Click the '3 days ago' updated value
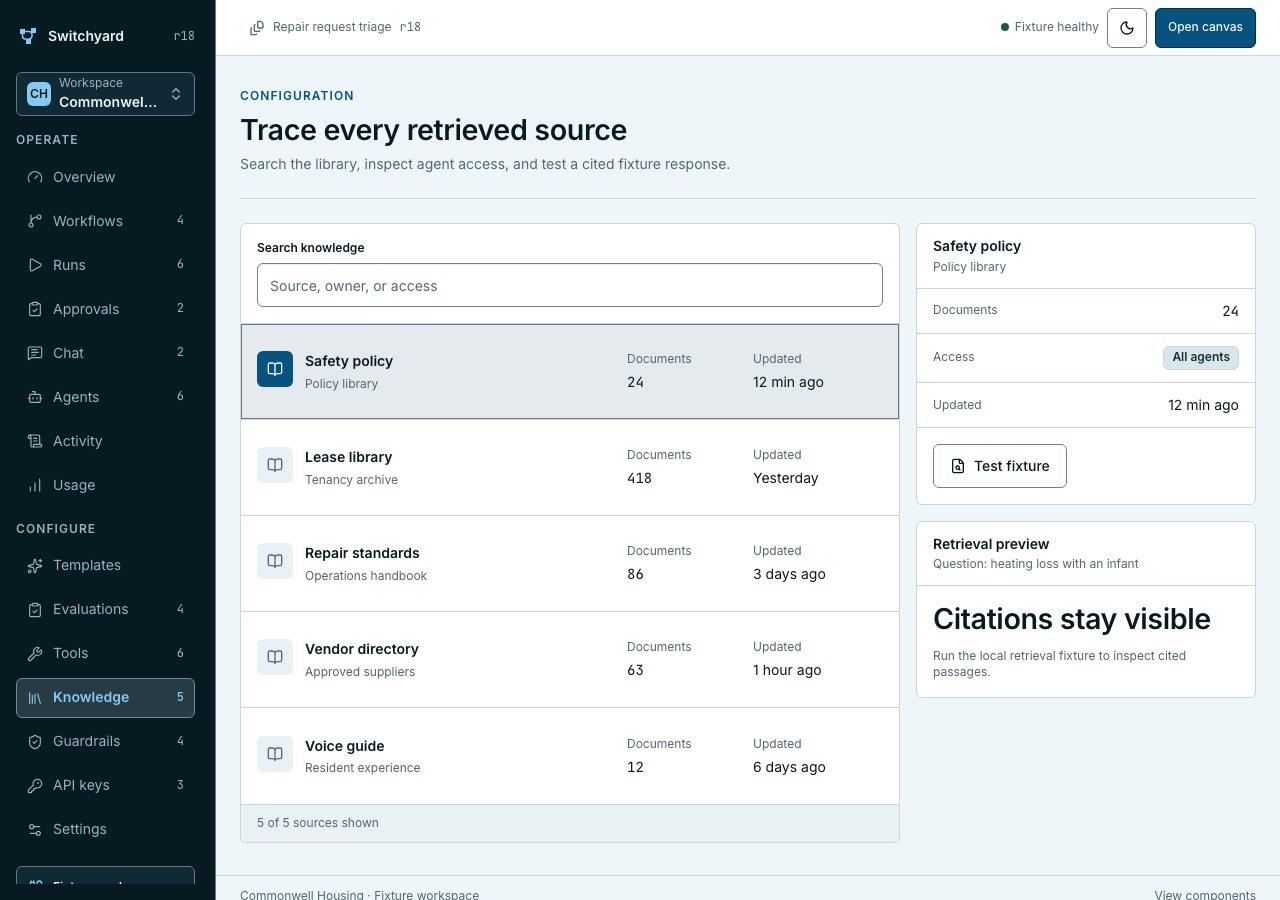1280x900 pixels. point(789,574)
